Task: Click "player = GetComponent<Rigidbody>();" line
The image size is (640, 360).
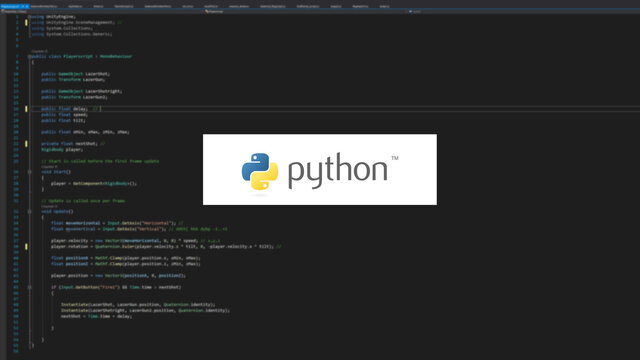Action: click(x=94, y=184)
